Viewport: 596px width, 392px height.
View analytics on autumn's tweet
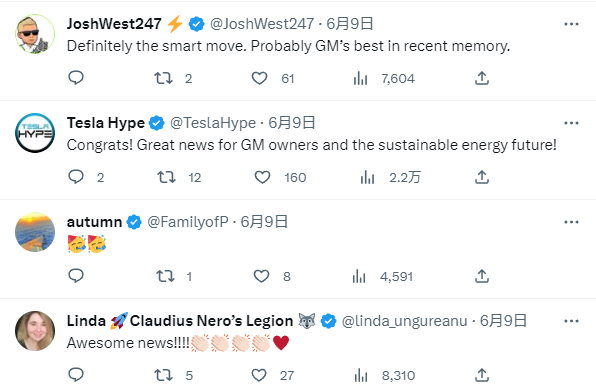pyautogui.click(x=359, y=276)
